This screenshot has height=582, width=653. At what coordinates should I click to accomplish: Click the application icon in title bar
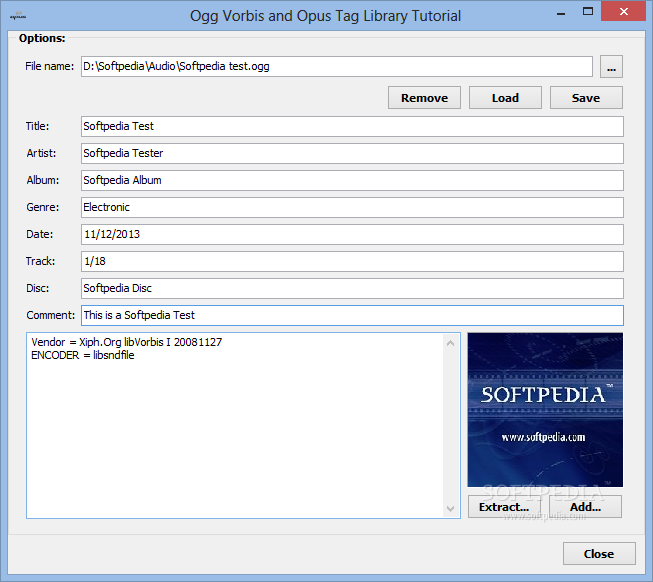pos(18,16)
